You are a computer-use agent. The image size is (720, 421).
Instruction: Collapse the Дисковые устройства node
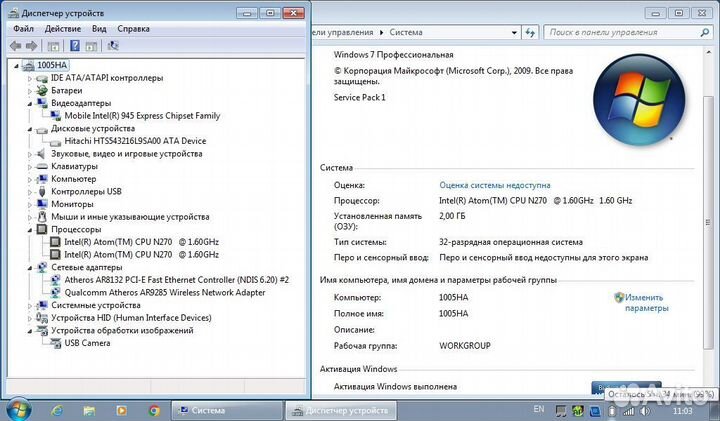[30, 129]
